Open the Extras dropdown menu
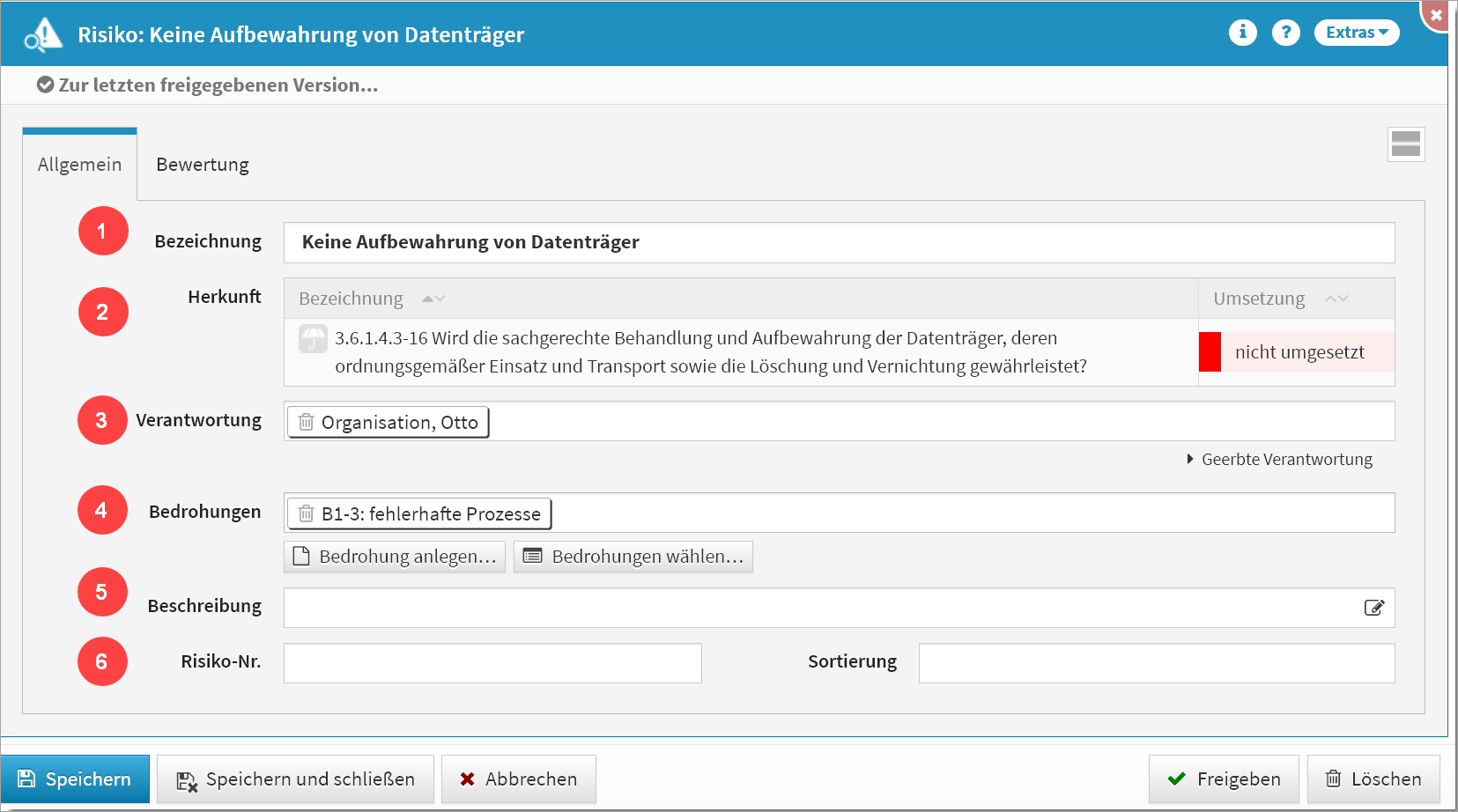Viewport: 1458px width, 812px height. tap(1356, 33)
